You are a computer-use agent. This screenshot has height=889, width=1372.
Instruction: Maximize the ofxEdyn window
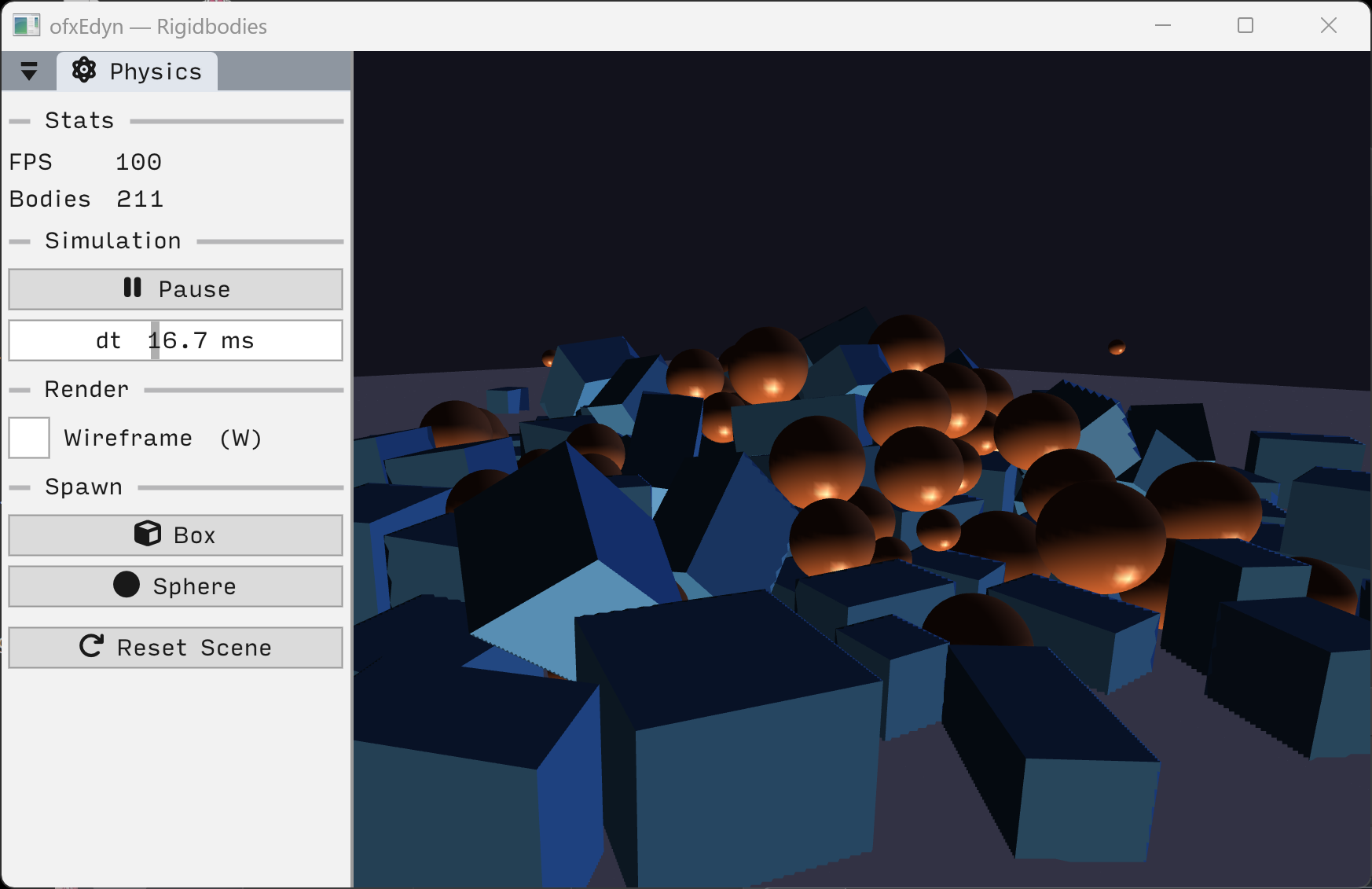coord(1245,26)
